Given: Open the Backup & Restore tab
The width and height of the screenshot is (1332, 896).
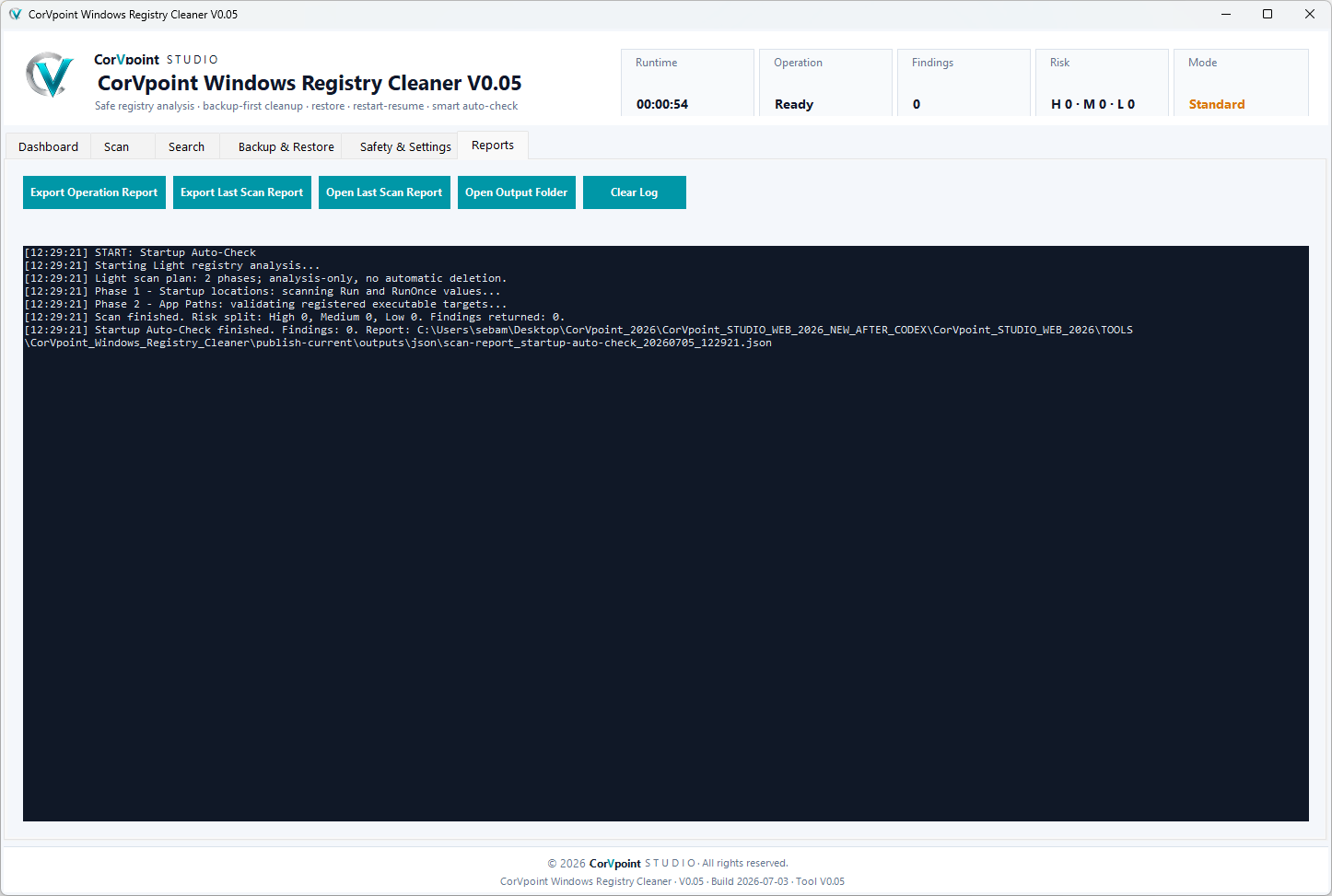Looking at the screenshot, I should click(286, 146).
